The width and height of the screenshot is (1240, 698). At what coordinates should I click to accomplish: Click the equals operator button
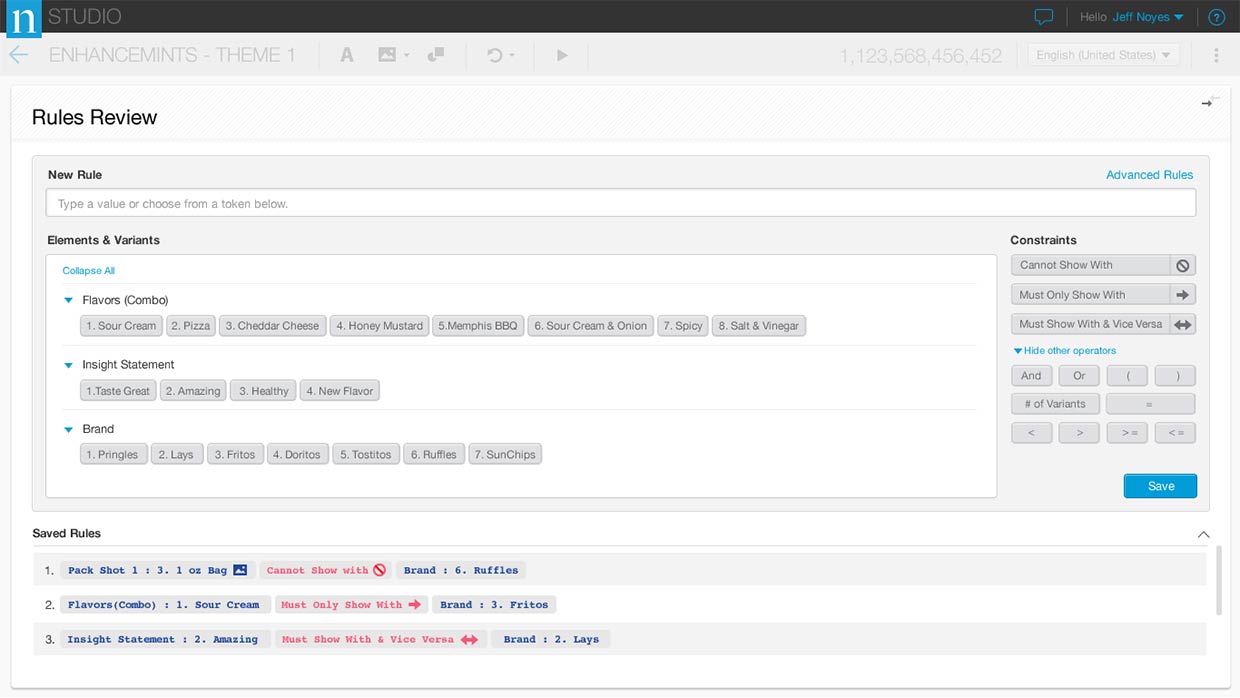pyautogui.click(x=1150, y=404)
